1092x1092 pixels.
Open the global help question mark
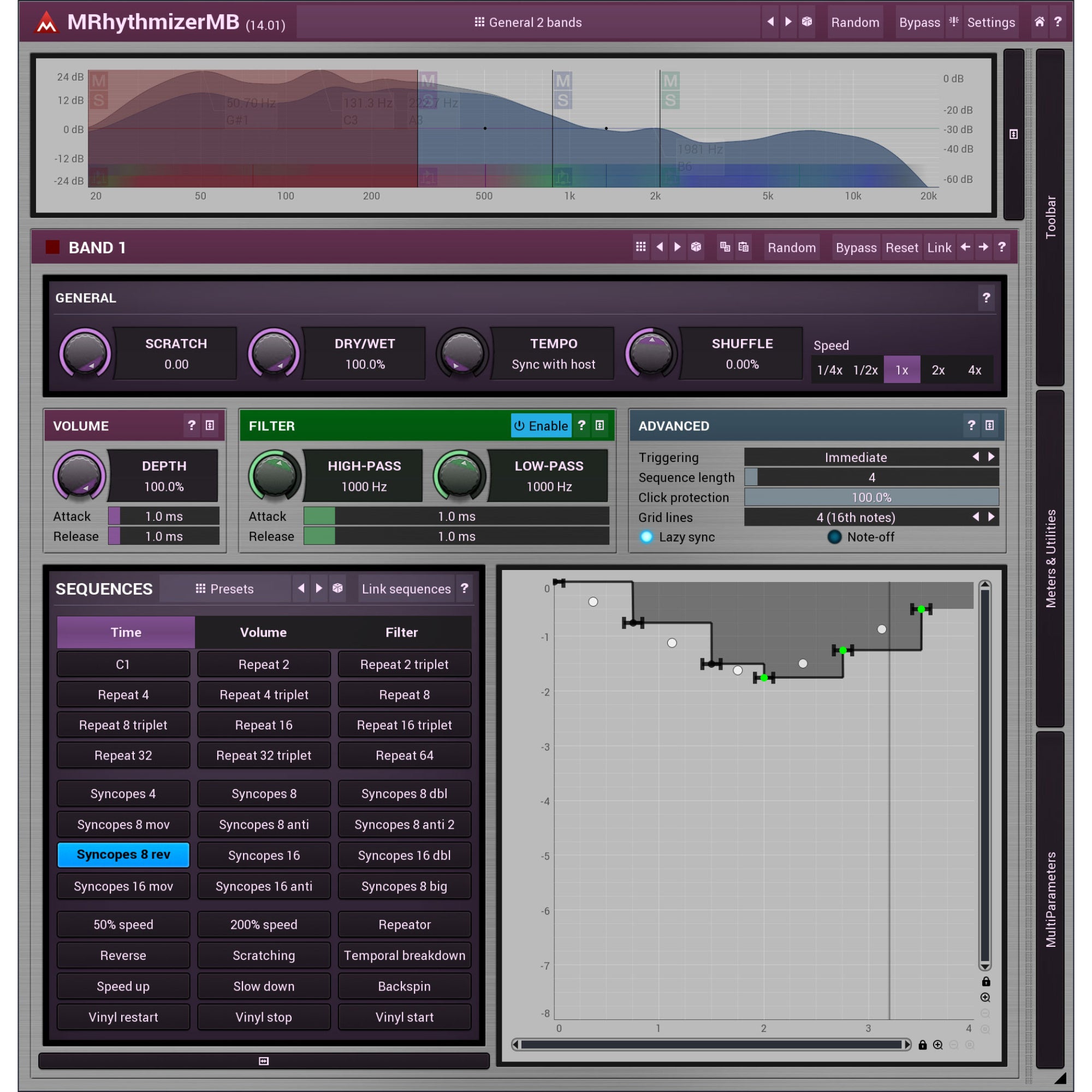tap(1058, 22)
